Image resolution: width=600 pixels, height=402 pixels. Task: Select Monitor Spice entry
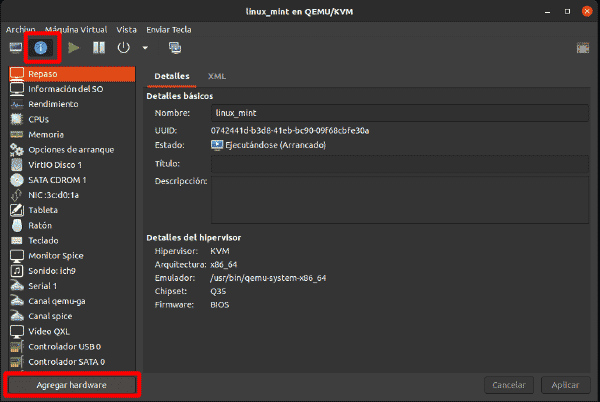click(72, 256)
